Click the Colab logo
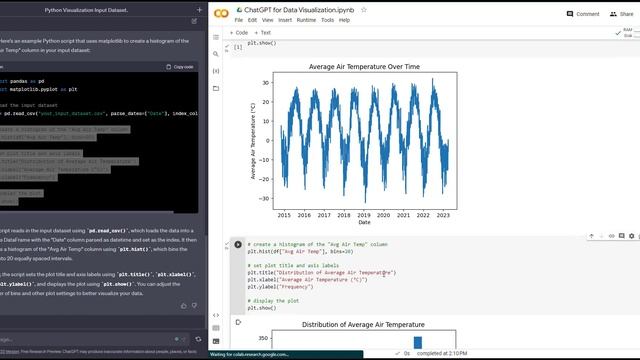The width and height of the screenshot is (640, 360). [221, 13]
